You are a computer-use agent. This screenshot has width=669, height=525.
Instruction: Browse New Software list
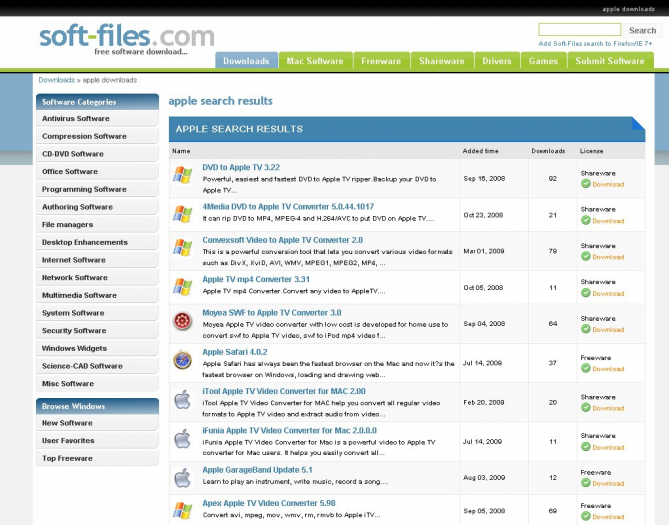pyautogui.click(x=97, y=423)
